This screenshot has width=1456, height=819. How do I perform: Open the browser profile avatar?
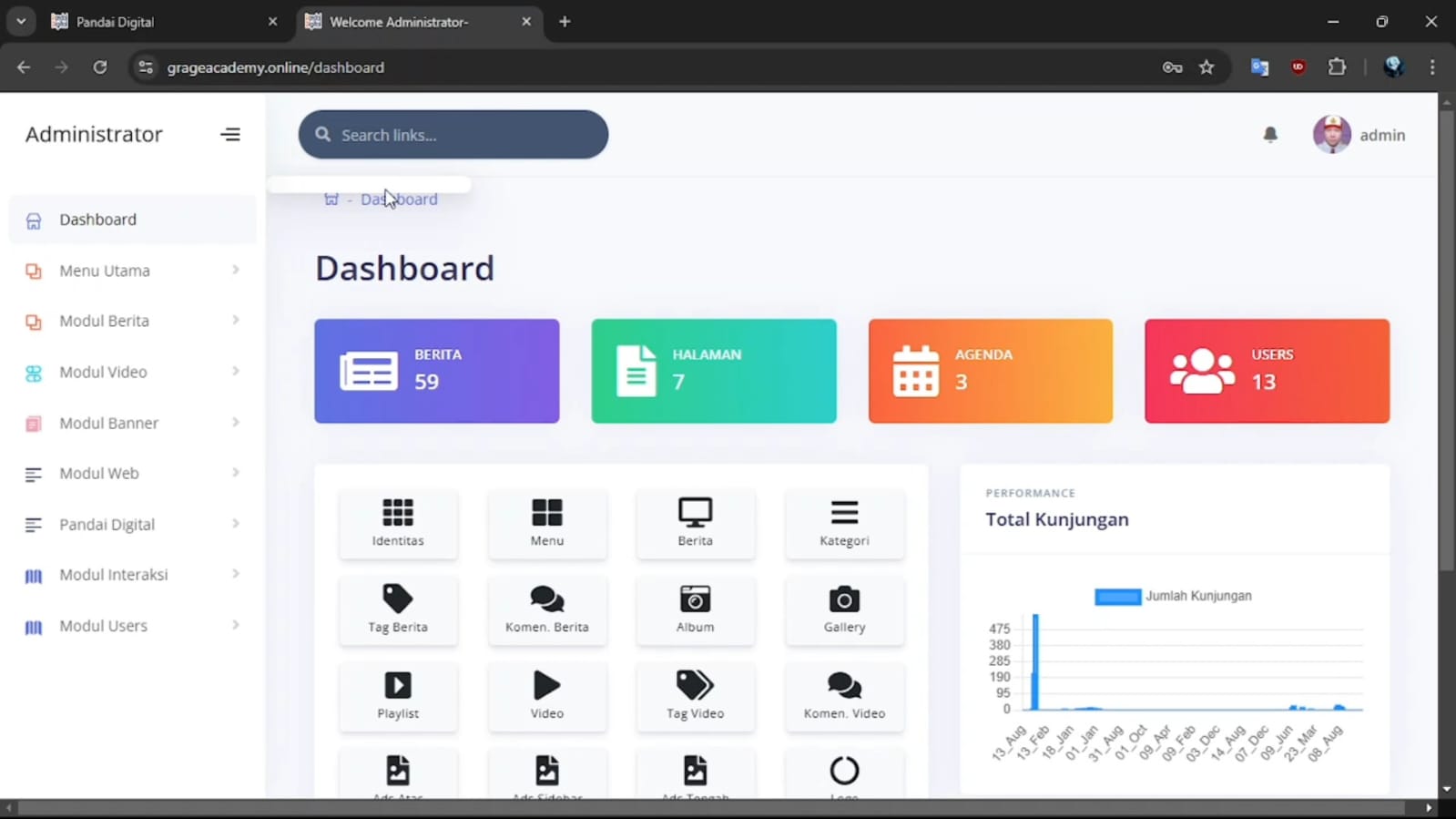pyautogui.click(x=1393, y=67)
